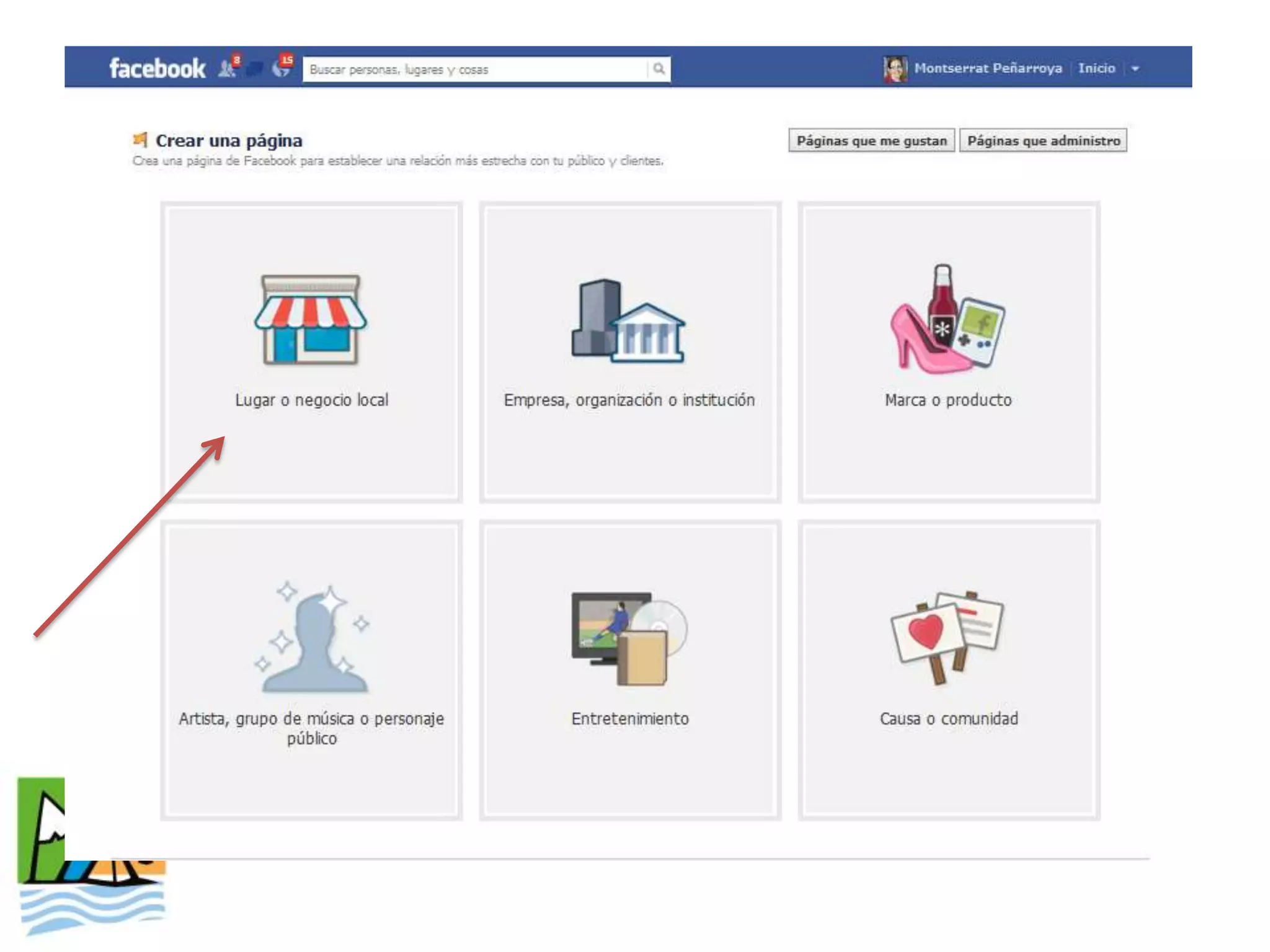The height and width of the screenshot is (952, 1270).
Task: Click the profile picture thumbnail
Action: 895,69
